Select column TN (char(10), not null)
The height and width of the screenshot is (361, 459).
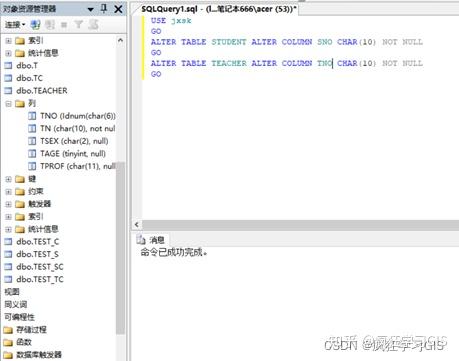(77, 129)
